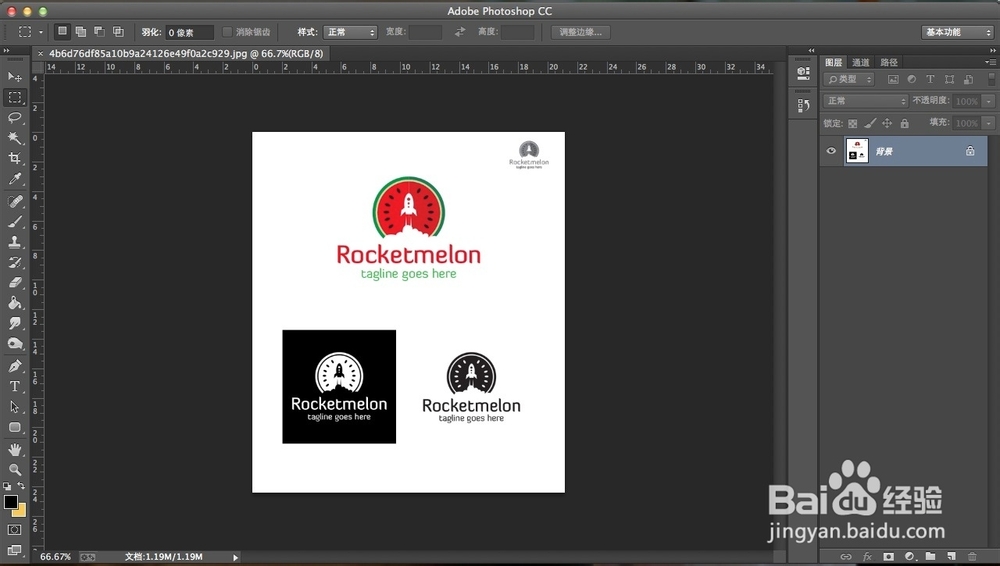Click the 羽化 feather input field
The width and height of the screenshot is (1000, 566).
click(189, 32)
